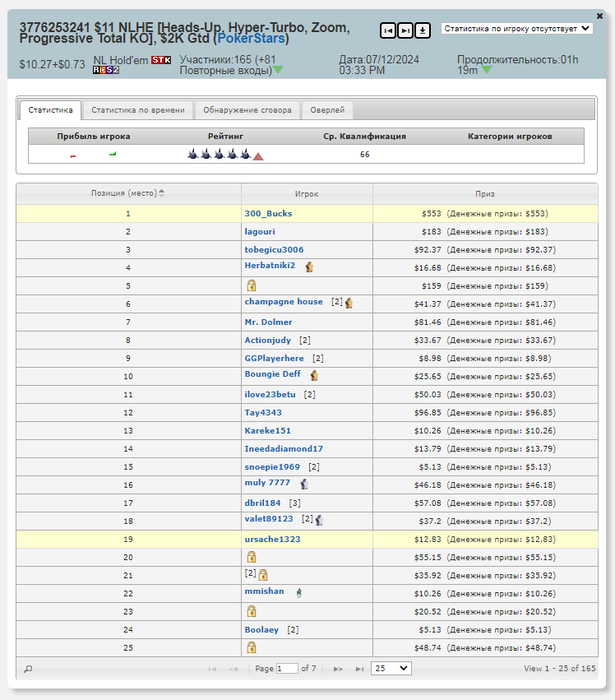Click the lock icon in position 5 row
The height and width of the screenshot is (700, 615).
252,285
